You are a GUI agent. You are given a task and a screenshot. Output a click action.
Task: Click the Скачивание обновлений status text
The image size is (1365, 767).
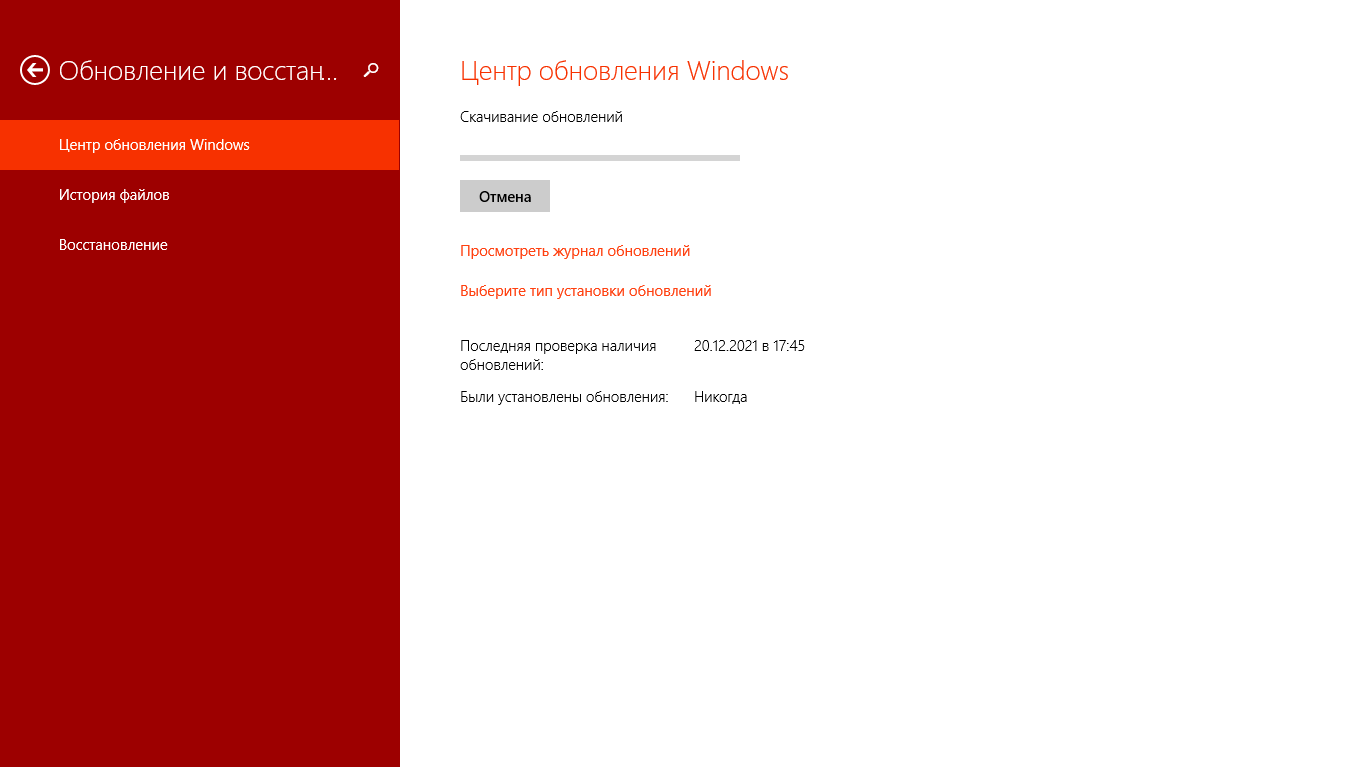click(x=541, y=117)
